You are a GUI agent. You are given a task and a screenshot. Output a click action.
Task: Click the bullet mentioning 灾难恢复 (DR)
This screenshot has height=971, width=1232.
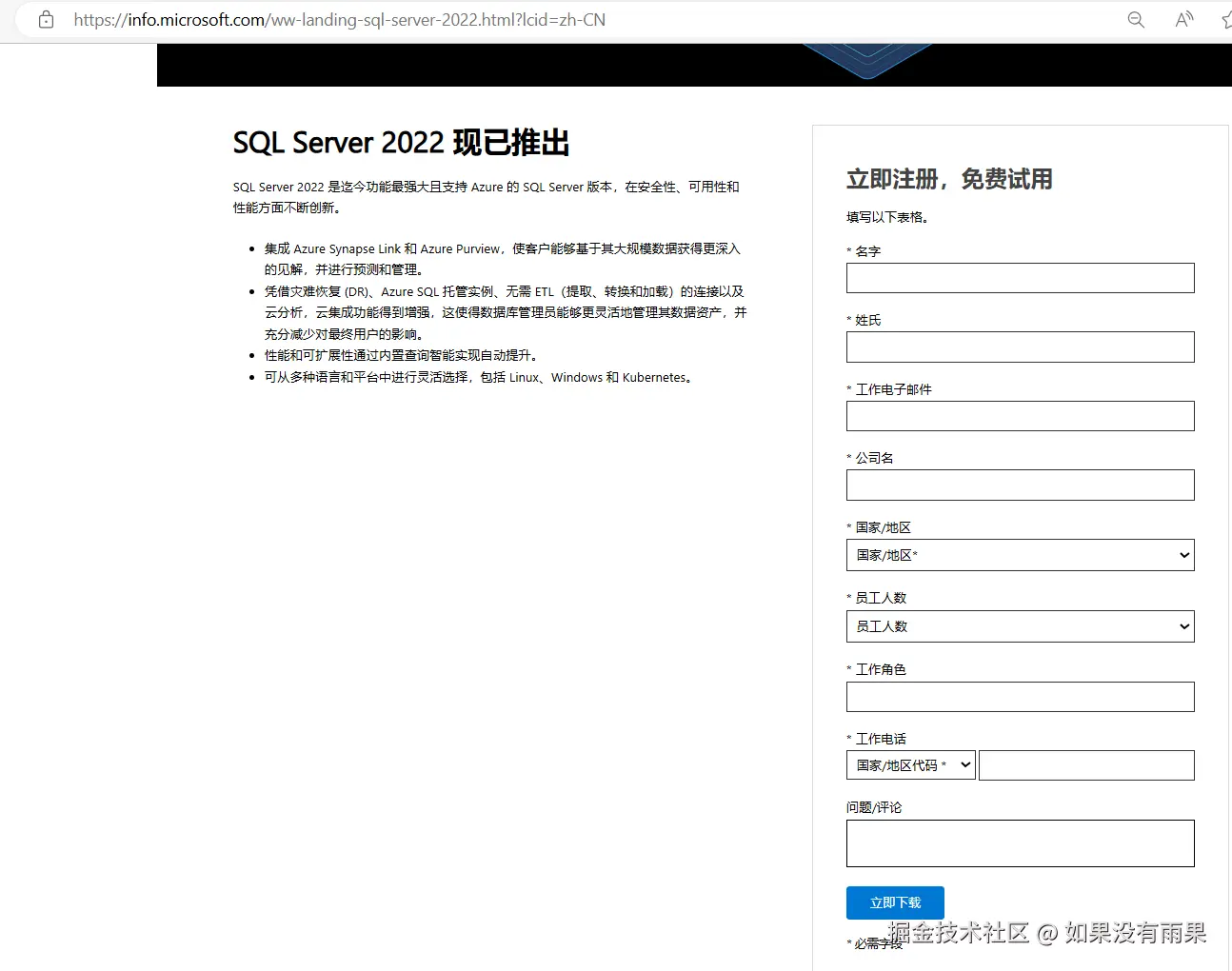506,312
